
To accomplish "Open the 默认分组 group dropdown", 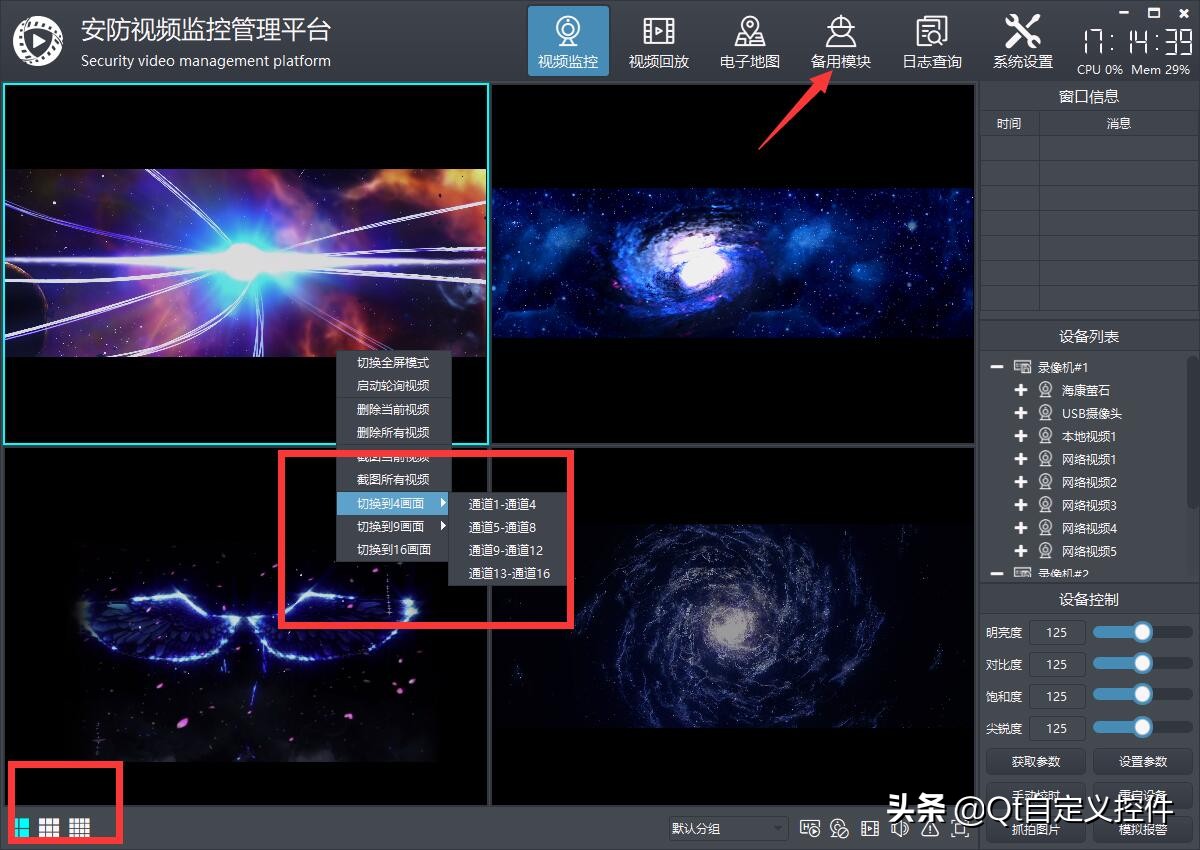I will pyautogui.click(x=727, y=828).
